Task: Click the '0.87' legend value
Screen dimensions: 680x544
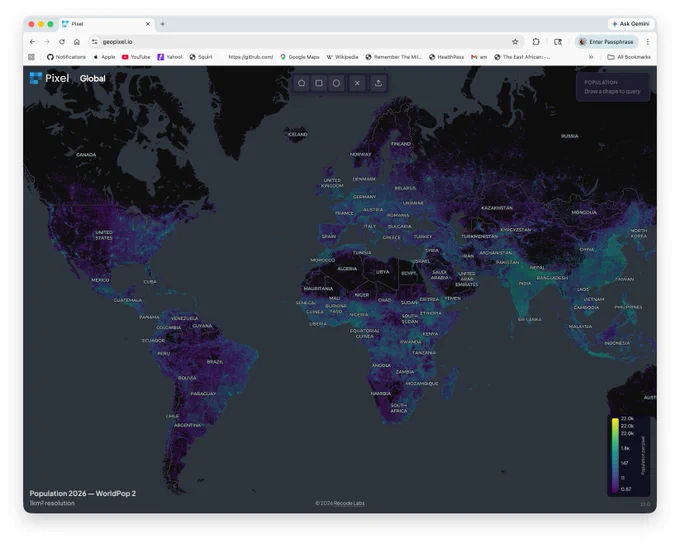Action: [626, 489]
